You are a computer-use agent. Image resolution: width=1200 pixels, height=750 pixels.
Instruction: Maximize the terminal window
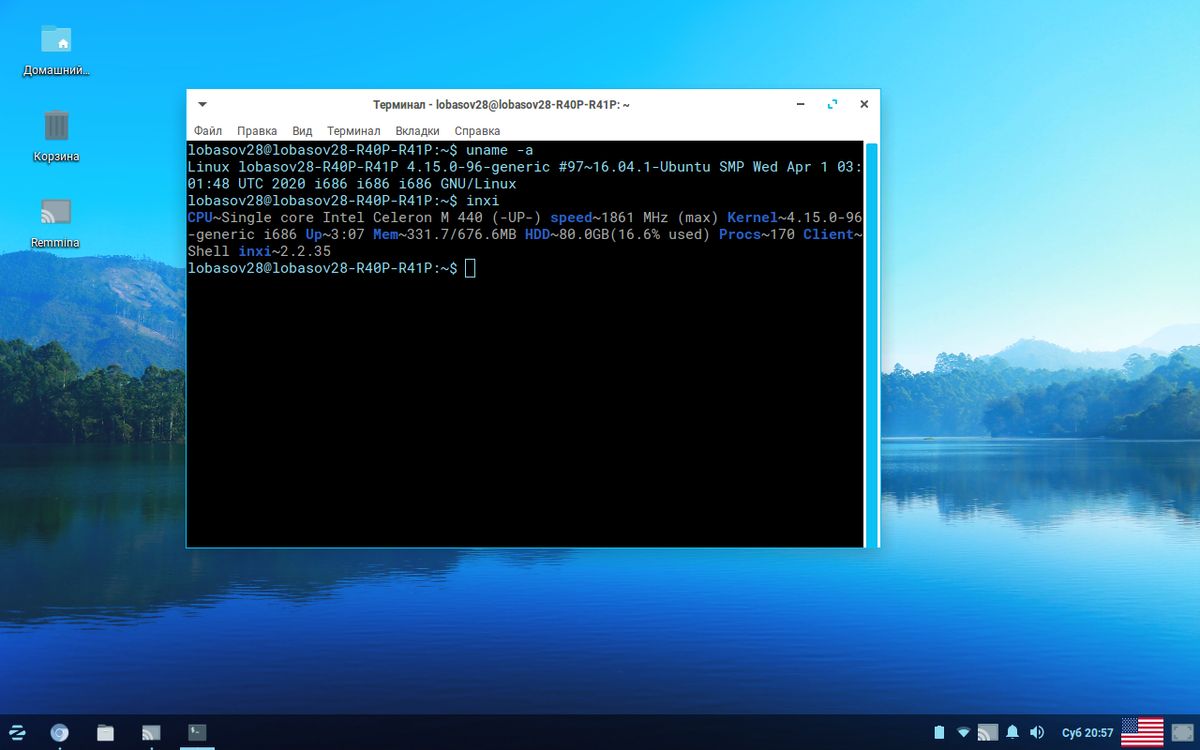click(x=832, y=104)
